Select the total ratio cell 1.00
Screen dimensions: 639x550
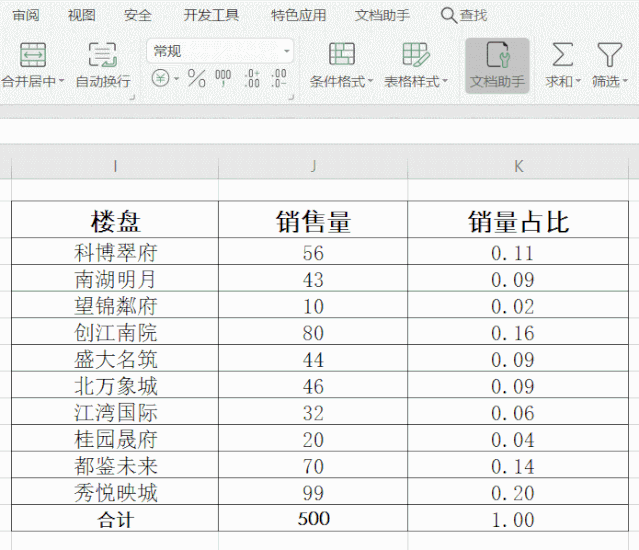pos(518,519)
